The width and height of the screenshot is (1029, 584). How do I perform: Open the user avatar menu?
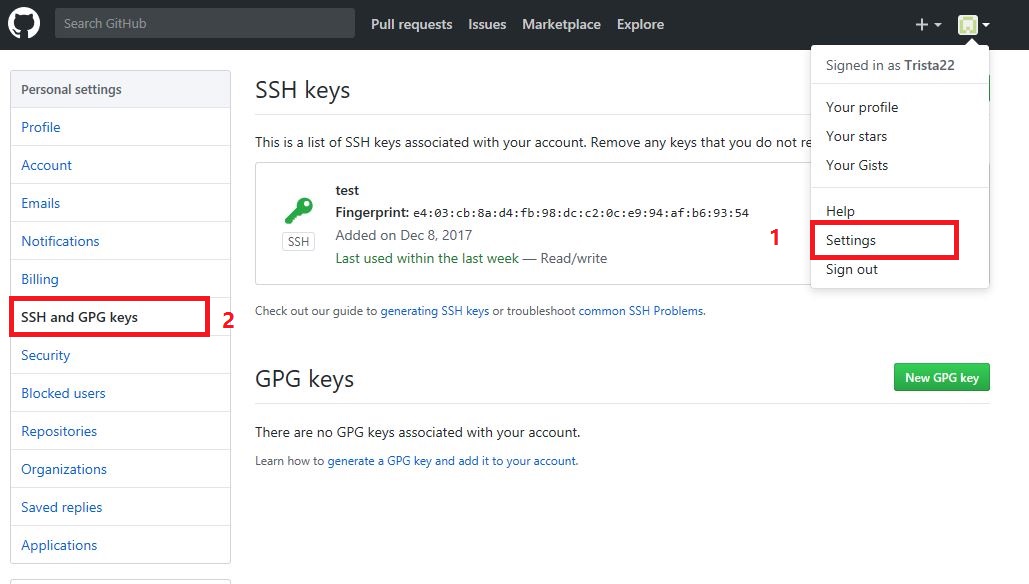(x=974, y=25)
